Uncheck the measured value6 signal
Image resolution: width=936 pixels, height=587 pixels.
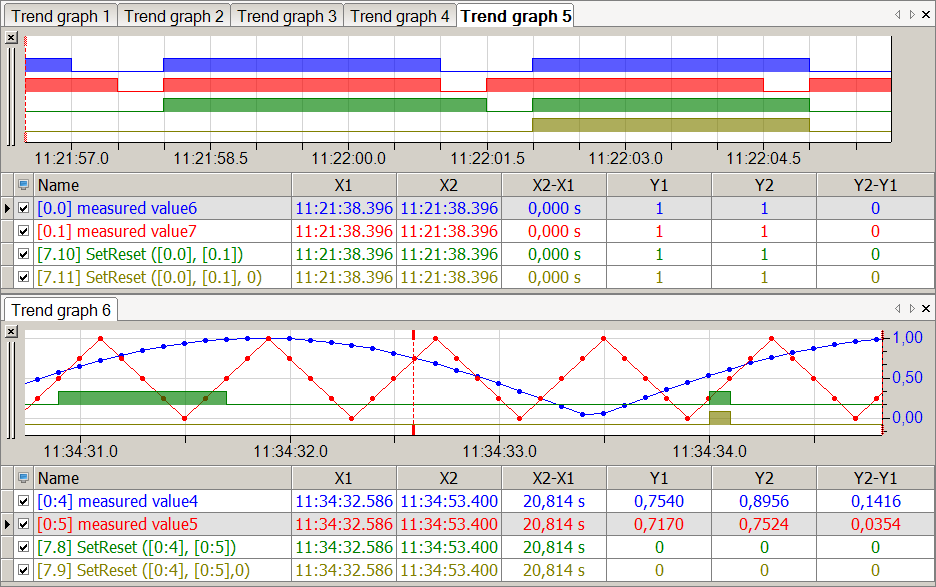click(x=24, y=208)
